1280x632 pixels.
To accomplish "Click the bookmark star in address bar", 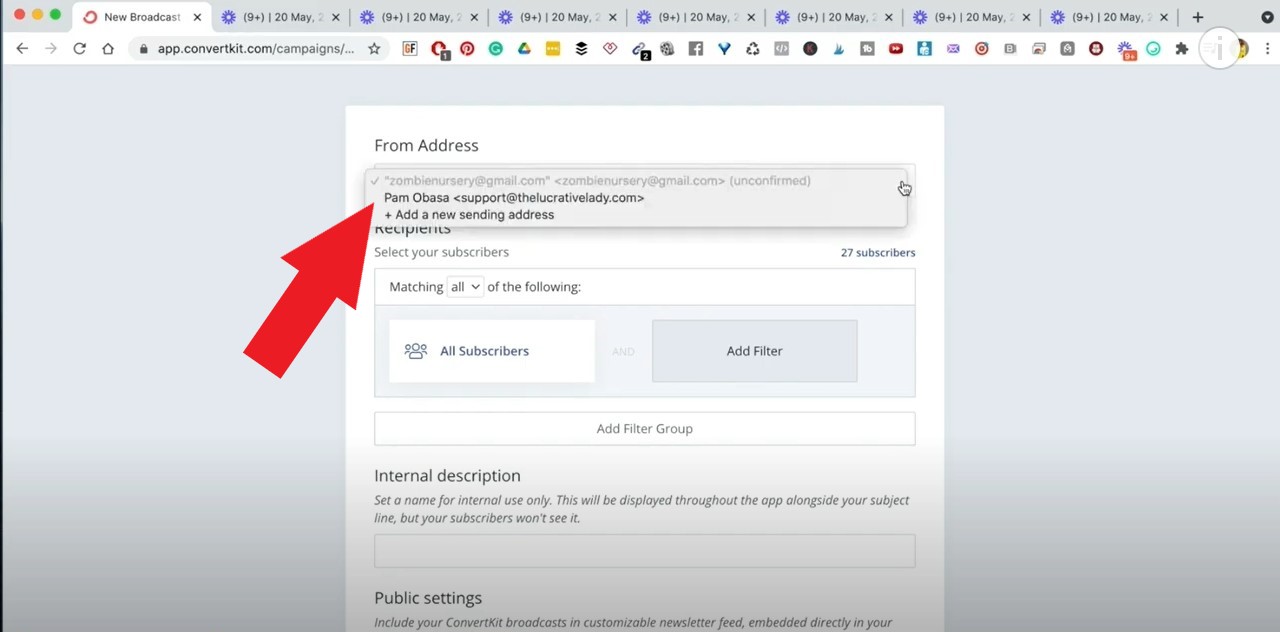I will (374, 47).
